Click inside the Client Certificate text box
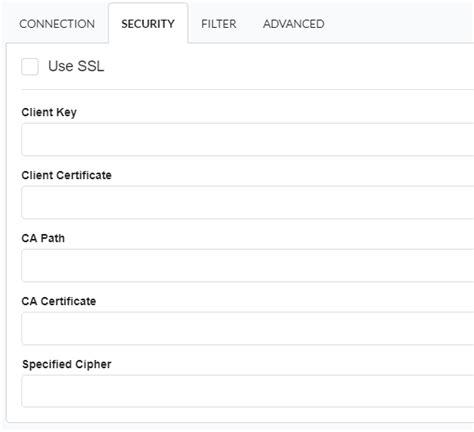This screenshot has height=432, width=474. (x=248, y=202)
